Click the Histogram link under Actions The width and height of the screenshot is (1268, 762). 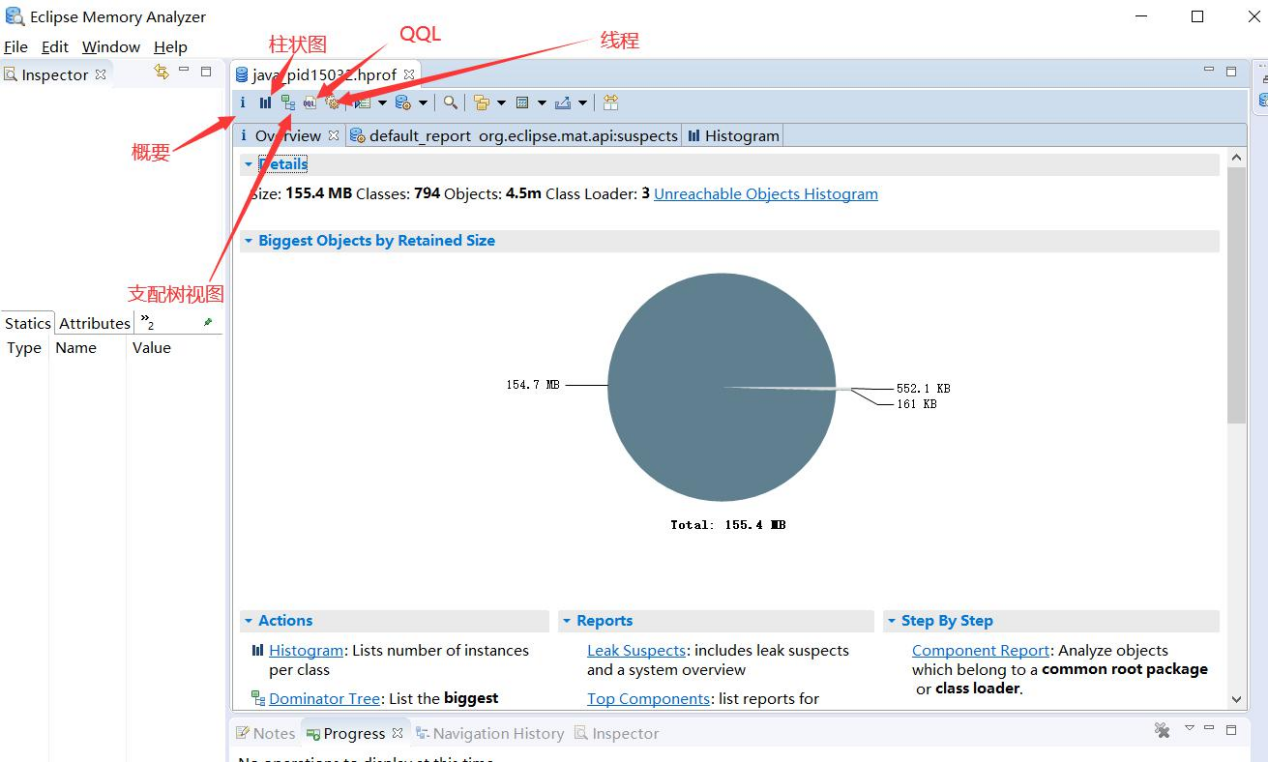pyautogui.click(x=306, y=650)
